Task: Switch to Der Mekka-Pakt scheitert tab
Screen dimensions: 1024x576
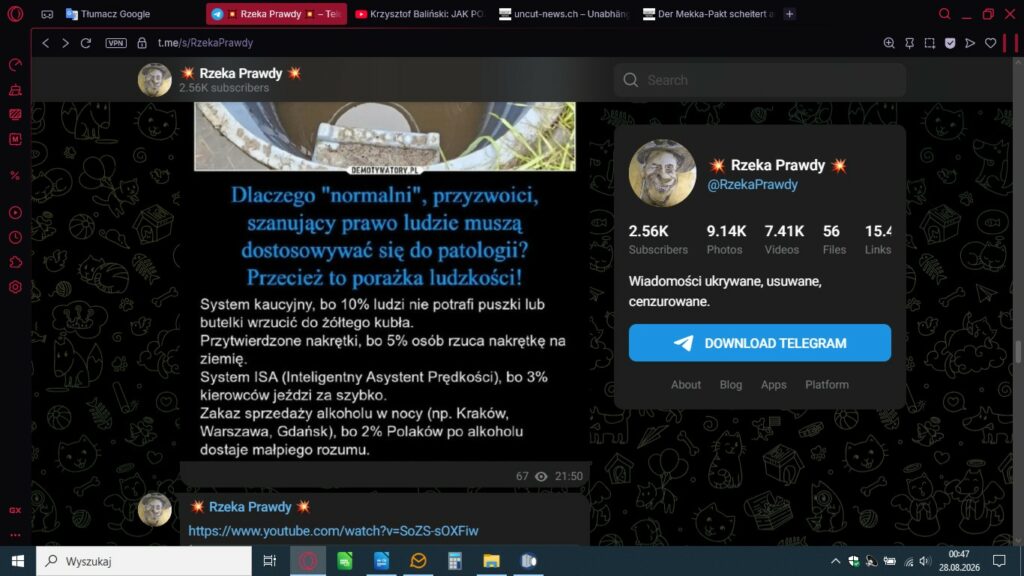Action: point(708,14)
